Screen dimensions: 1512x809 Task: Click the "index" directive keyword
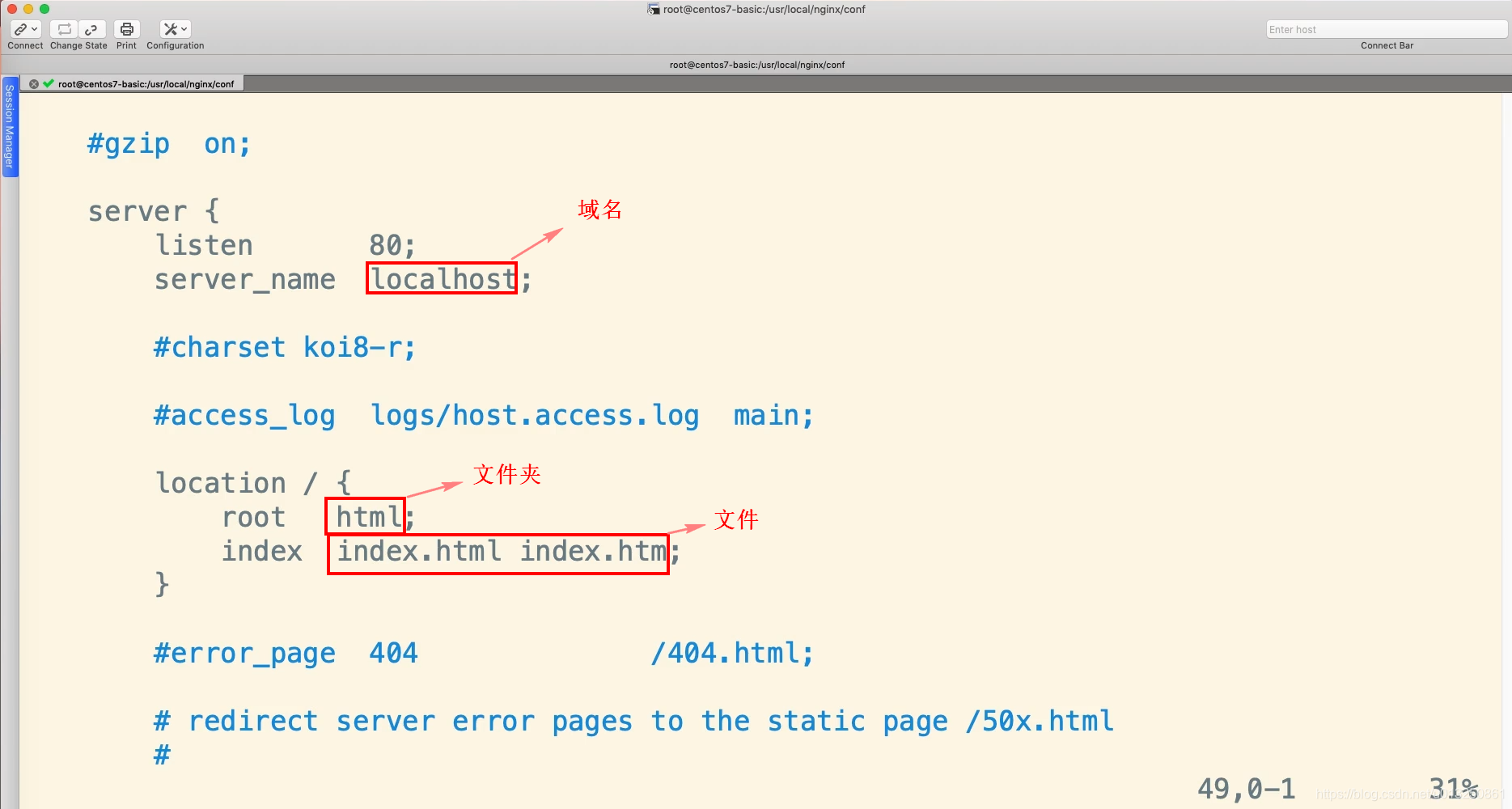(x=262, y=551)
